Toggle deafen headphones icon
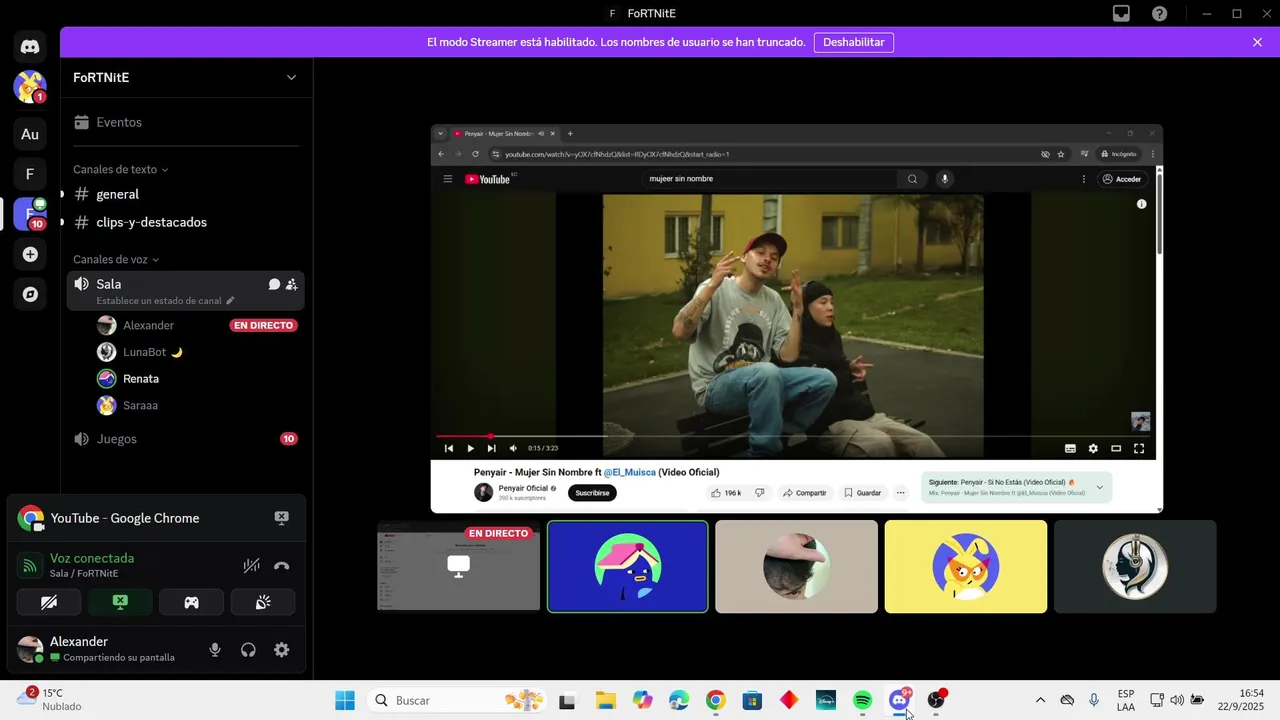Image resolution: width=1280 pixels, height=720 pixels. click(248, 650)
